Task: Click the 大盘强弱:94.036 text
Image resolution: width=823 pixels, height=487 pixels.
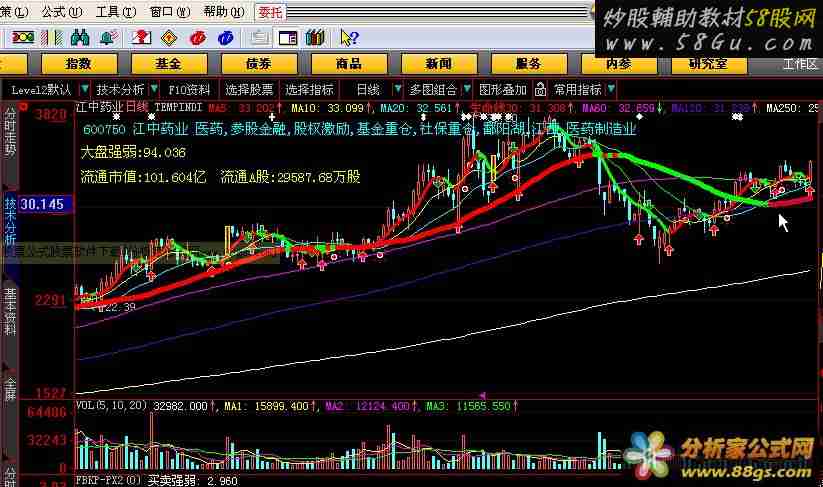Action: pyautogui.click(x=133, y=153)
